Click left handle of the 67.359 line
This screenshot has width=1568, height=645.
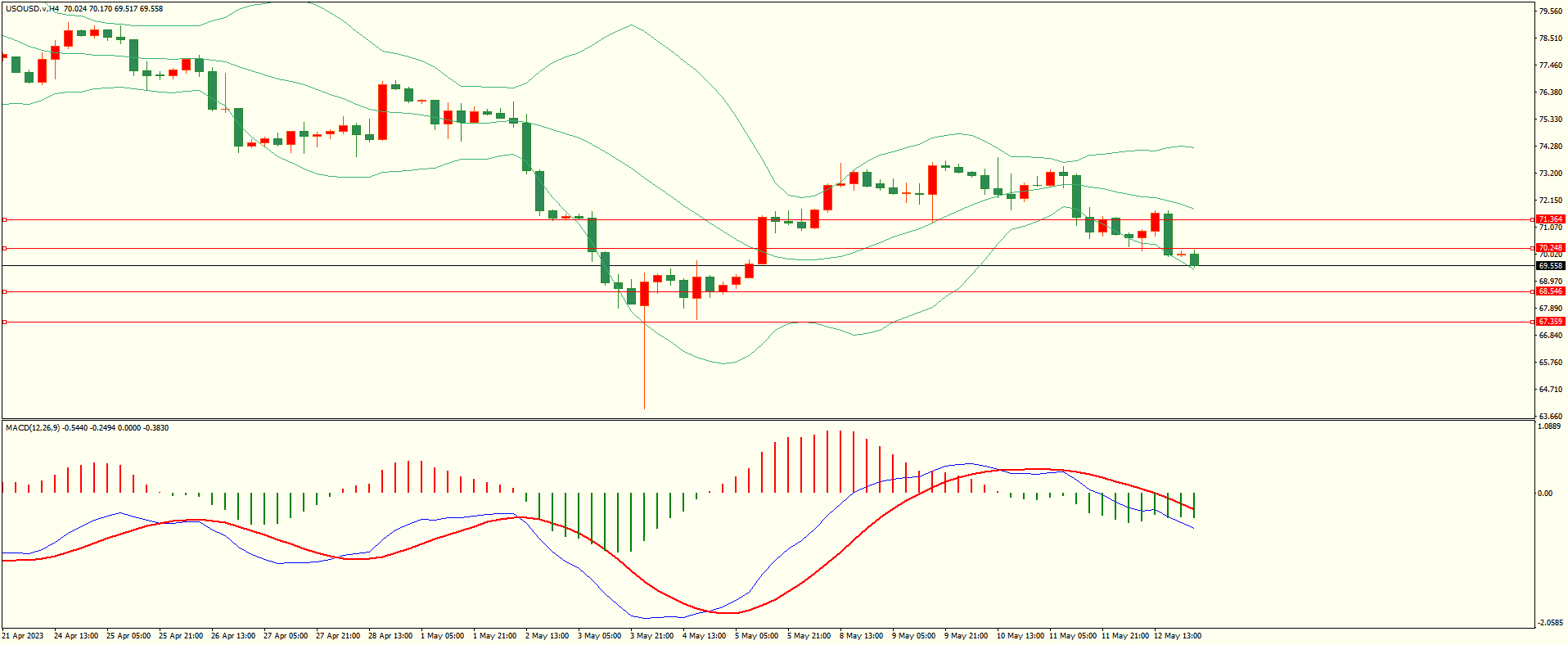4,322
